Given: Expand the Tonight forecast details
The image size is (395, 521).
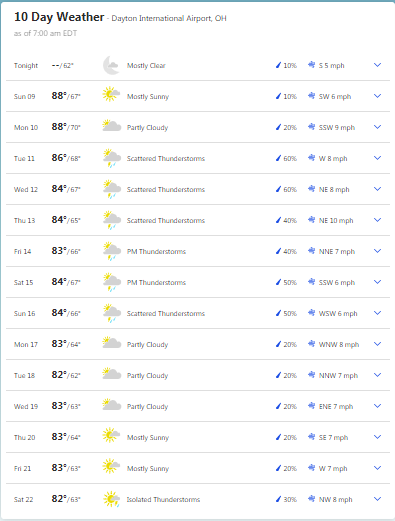Looking at the screenshot, I should click(x=377, y=65).
